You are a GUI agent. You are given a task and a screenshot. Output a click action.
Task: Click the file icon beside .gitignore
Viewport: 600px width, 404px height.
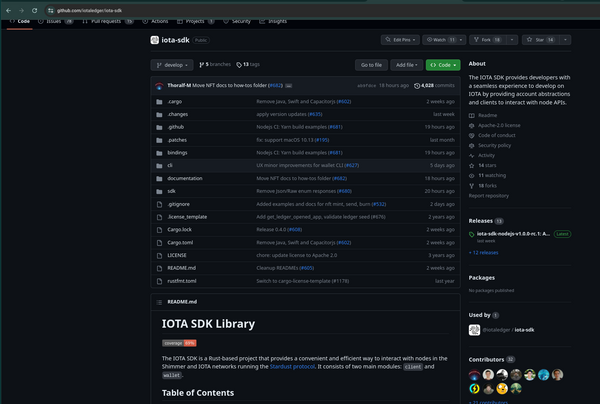pos(159,204)
